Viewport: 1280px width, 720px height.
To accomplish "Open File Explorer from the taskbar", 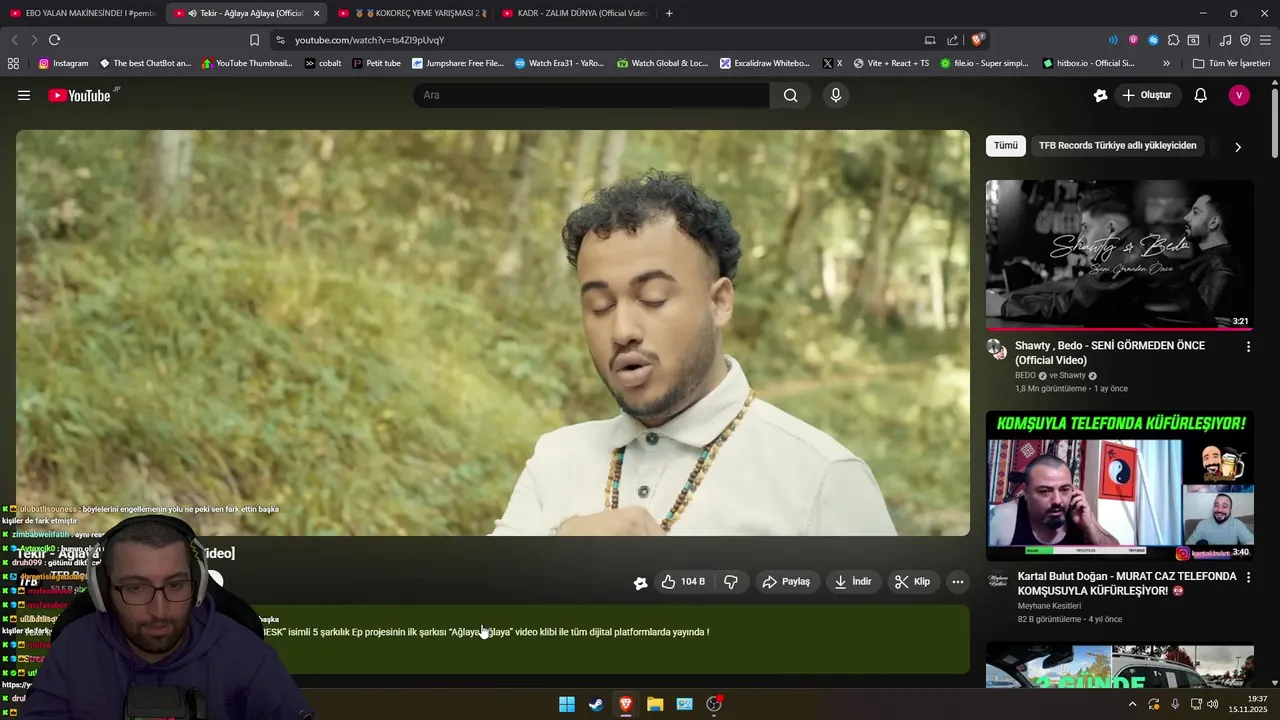I will [655, 704].
